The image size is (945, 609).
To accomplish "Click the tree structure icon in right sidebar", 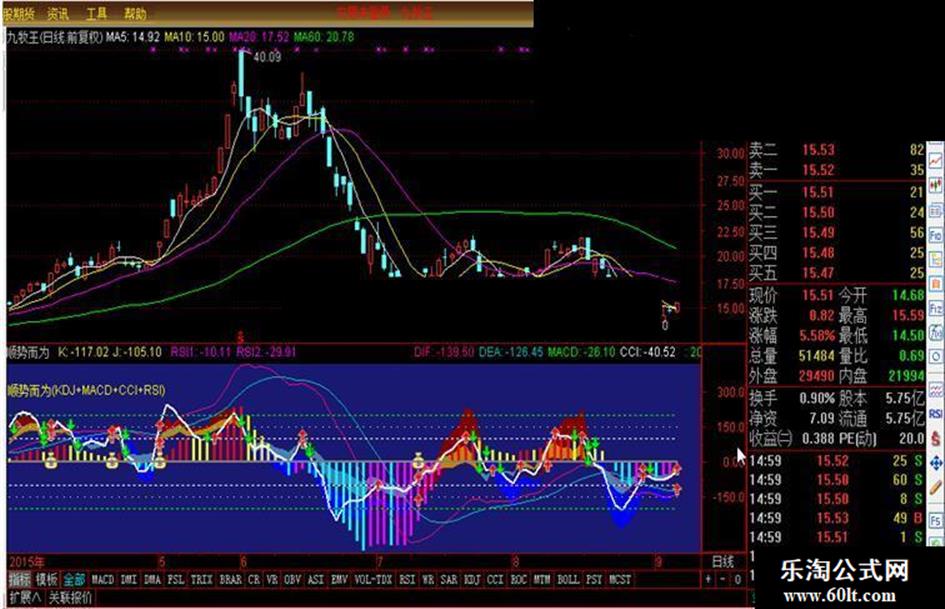I will point(935,259).
